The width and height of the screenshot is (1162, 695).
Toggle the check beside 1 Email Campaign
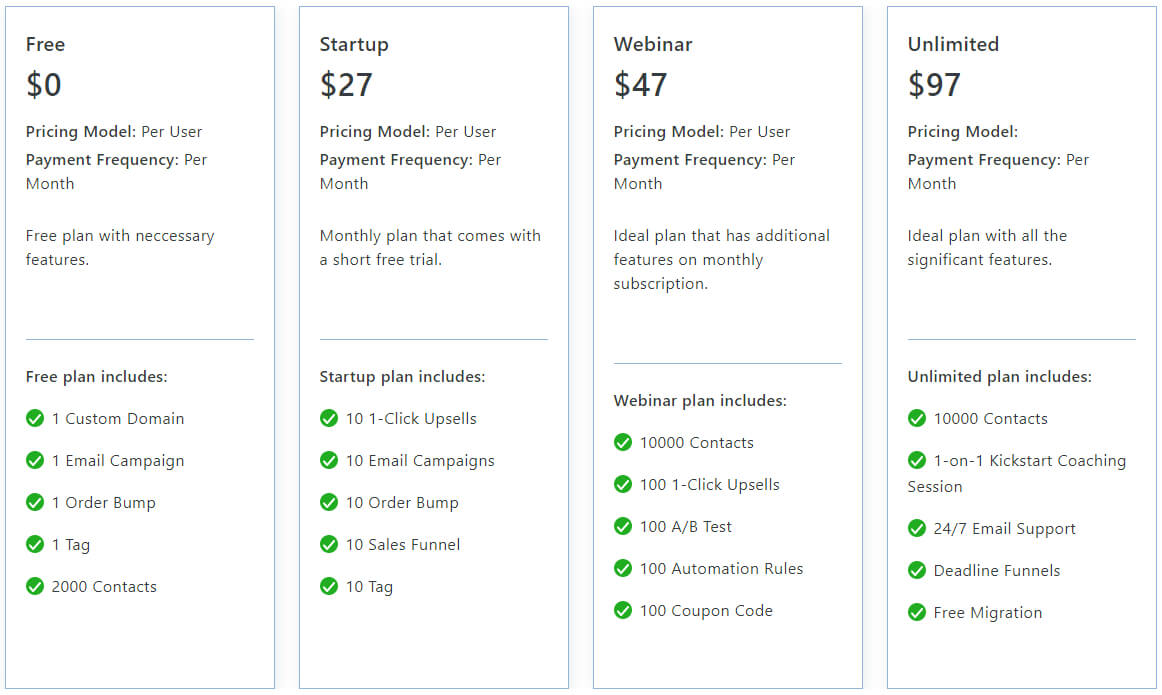(35, 460)
